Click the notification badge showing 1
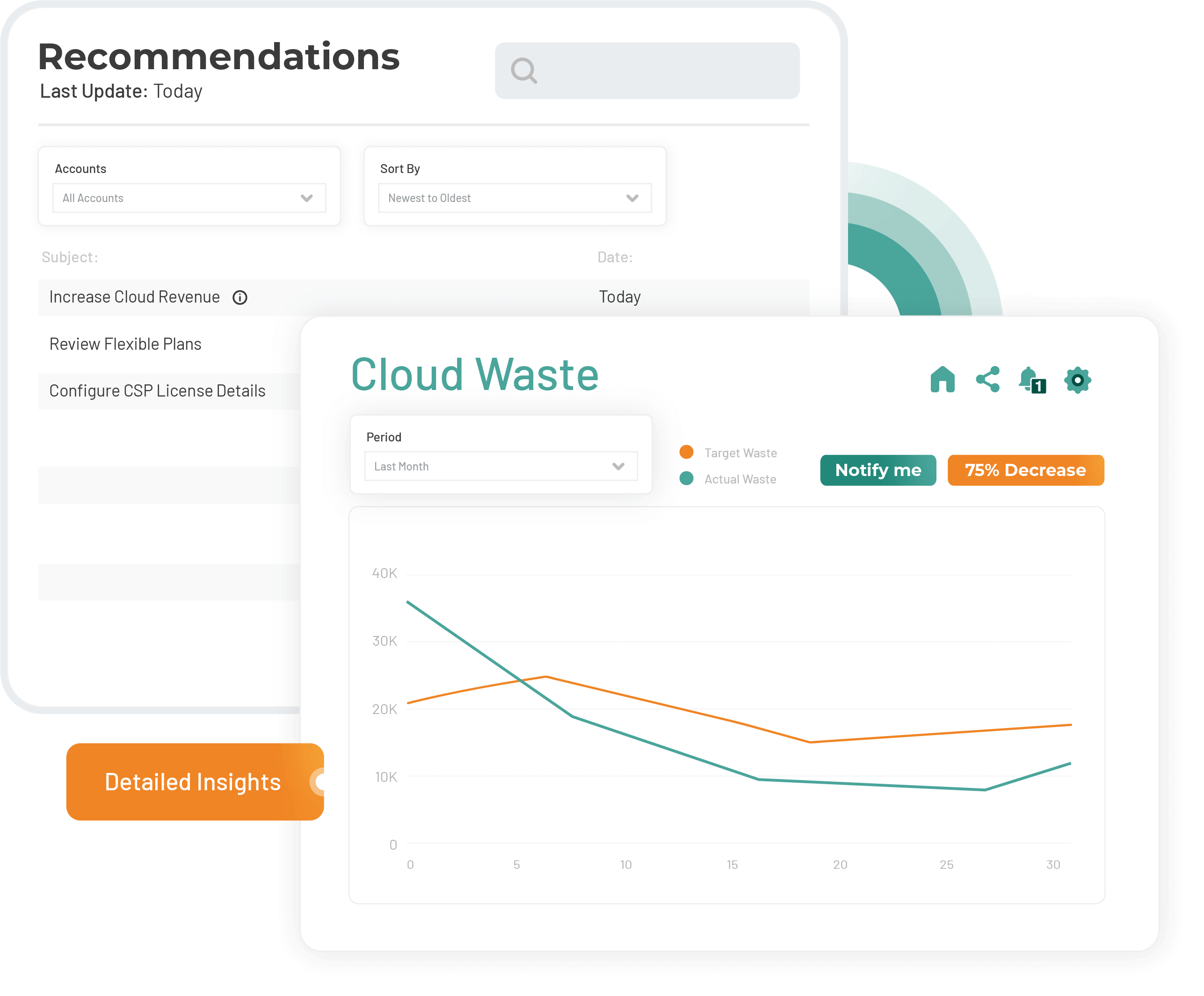This screenshot has height=996, width=1204. pos(1040,386)
